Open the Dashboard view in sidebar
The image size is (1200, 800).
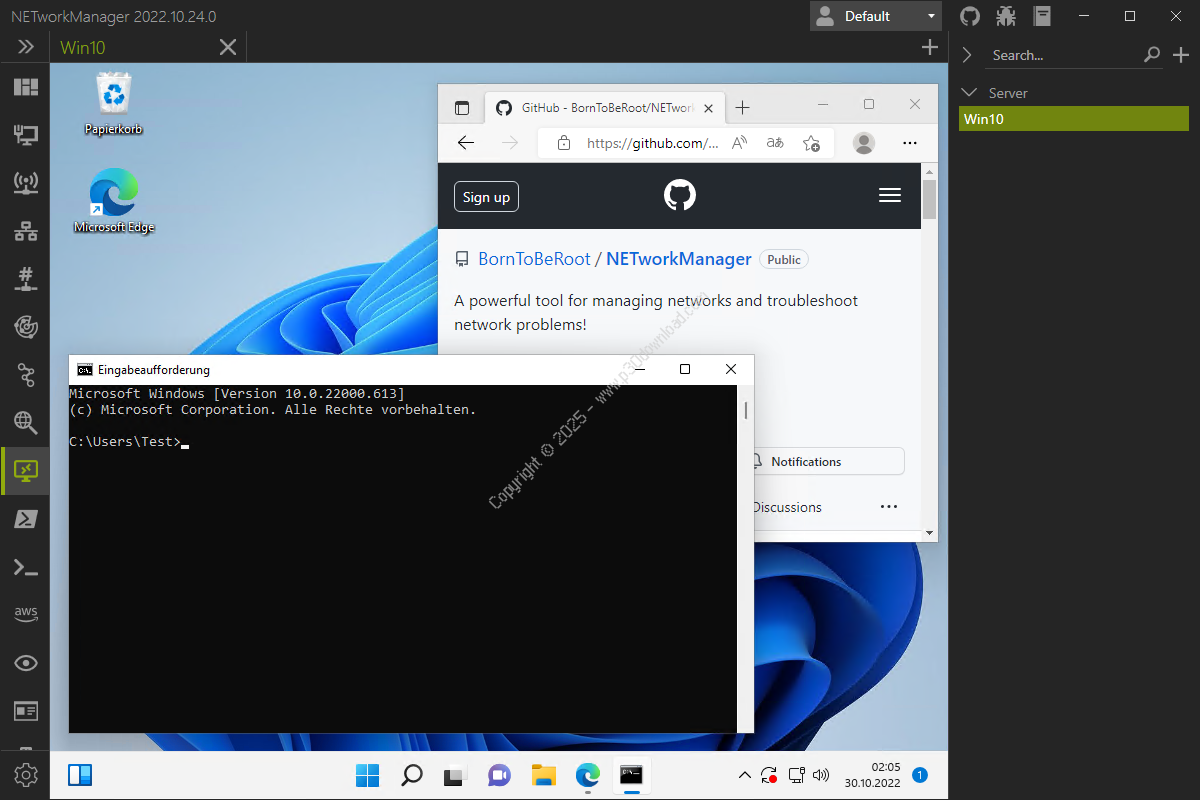(x=25, y=87)
